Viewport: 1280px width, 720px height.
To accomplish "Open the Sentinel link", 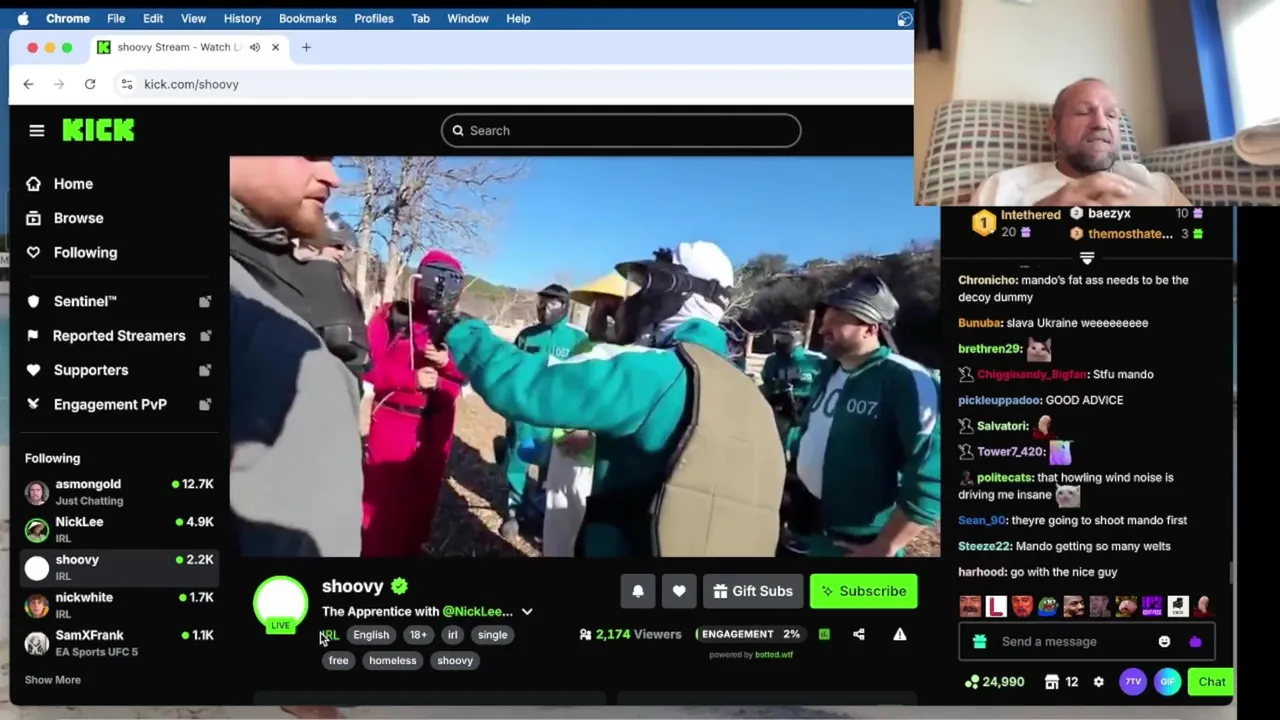I will click(x=85, y=301).
